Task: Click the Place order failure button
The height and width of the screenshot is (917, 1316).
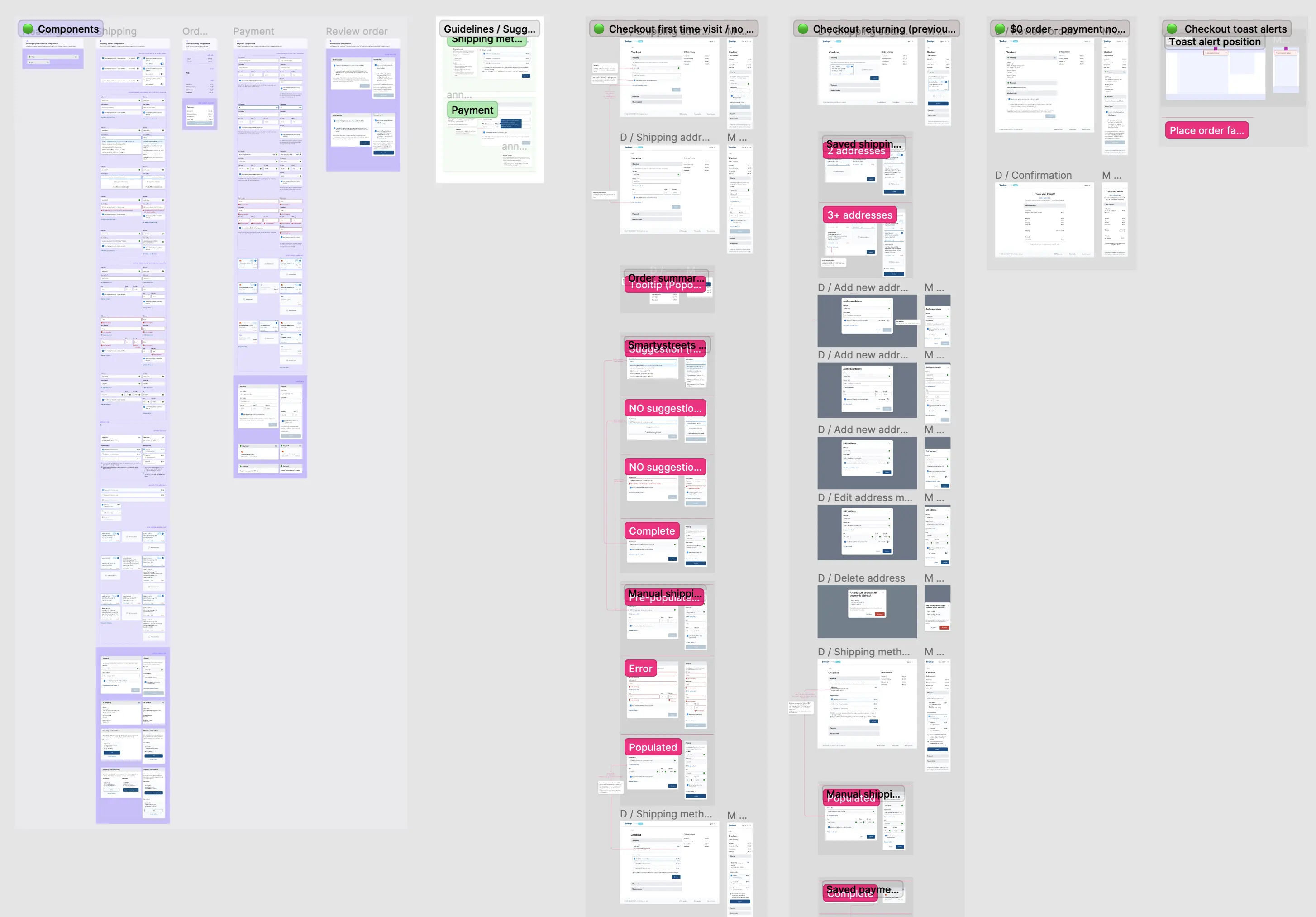Action: pyautogui.click(x=1207, y=130)
